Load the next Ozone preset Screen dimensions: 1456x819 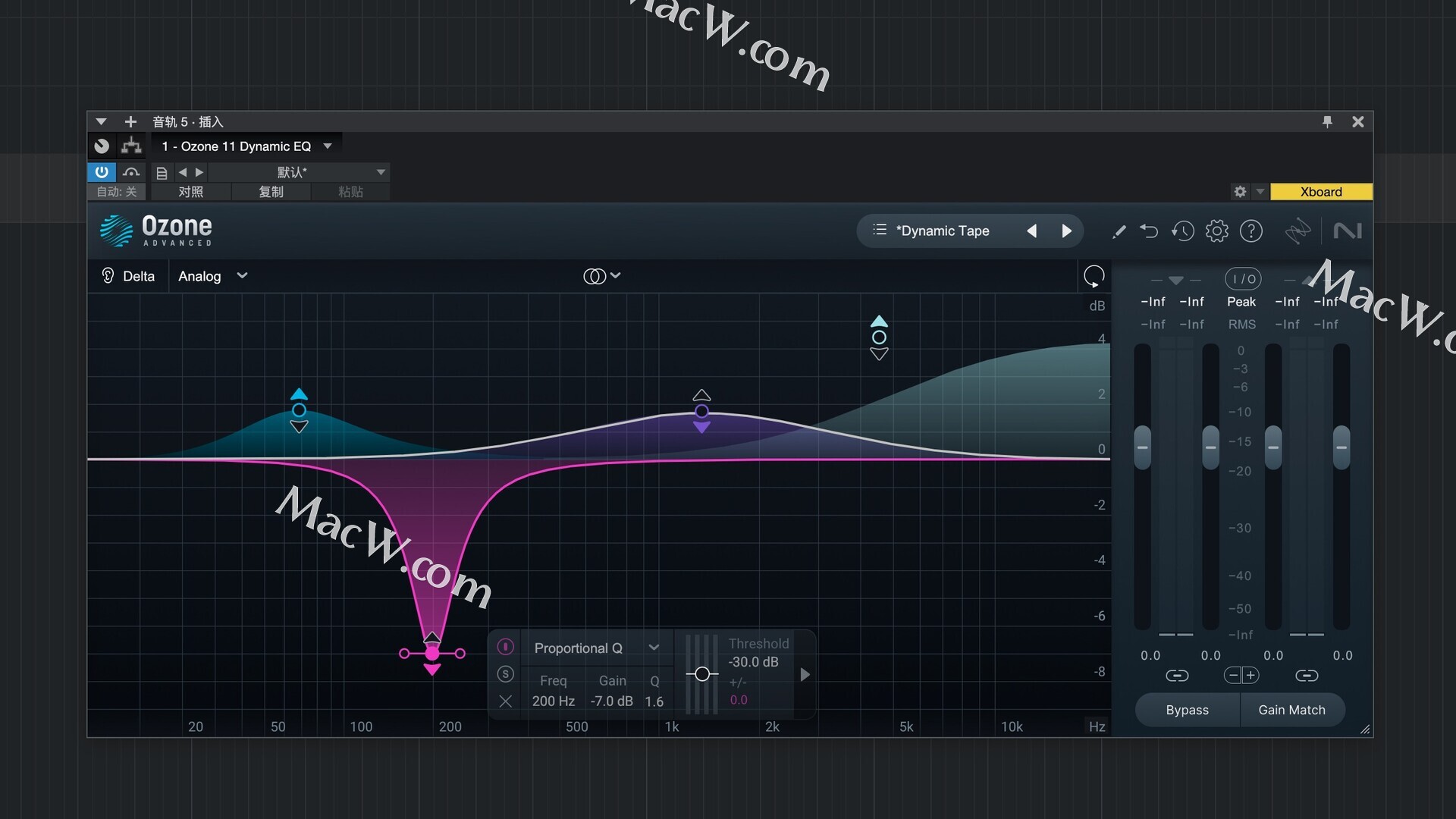pyautogui.click(x=1066, y=231)
